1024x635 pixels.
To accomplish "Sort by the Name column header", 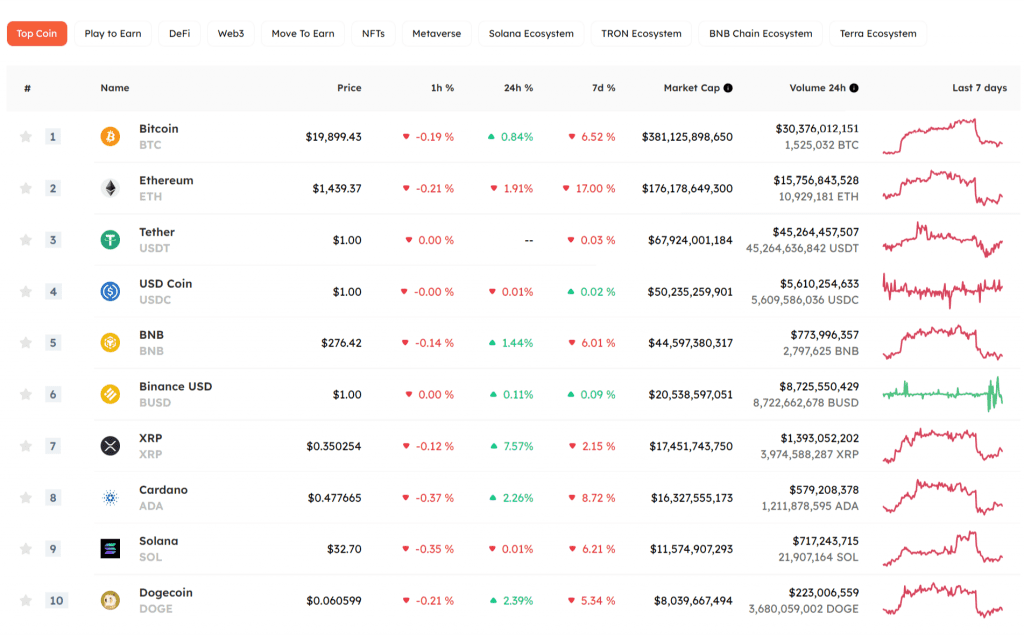I will 115,88.
